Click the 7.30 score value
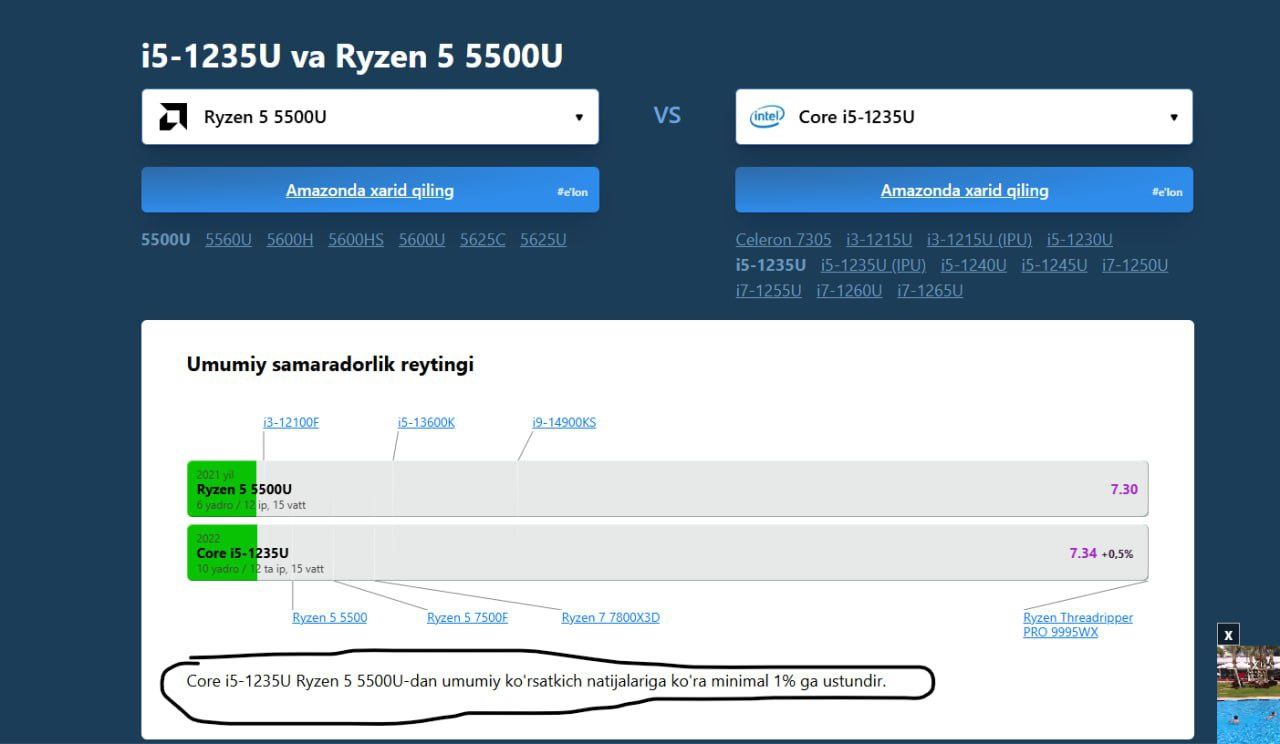Image resolution: width=1280 pixels, height=744 pixels. point(1124,489)
